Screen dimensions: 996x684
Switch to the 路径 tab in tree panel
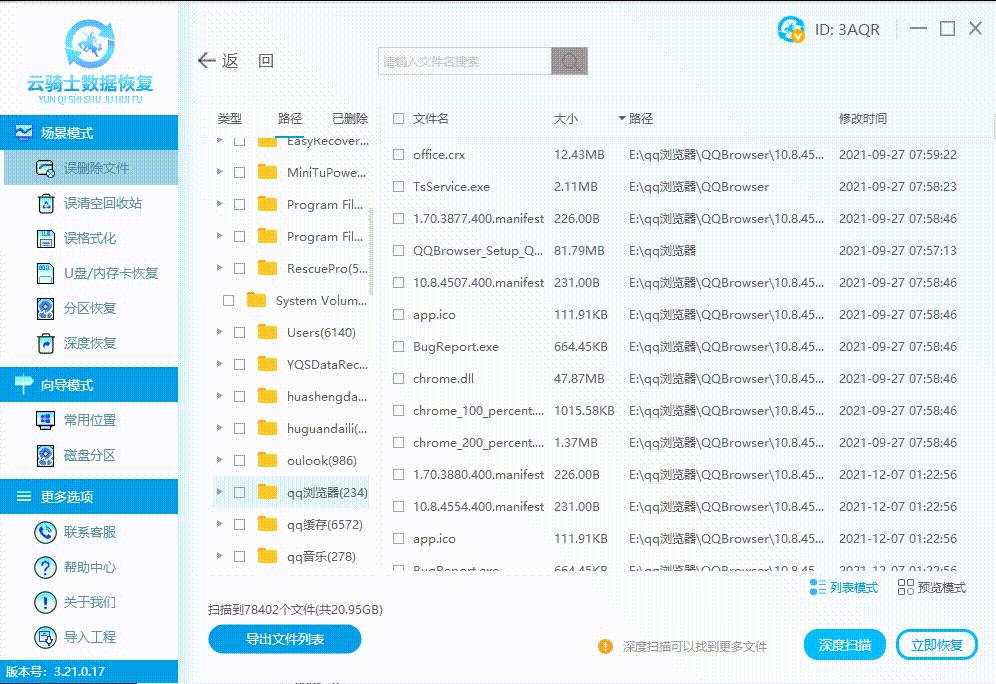click(290, 119)
